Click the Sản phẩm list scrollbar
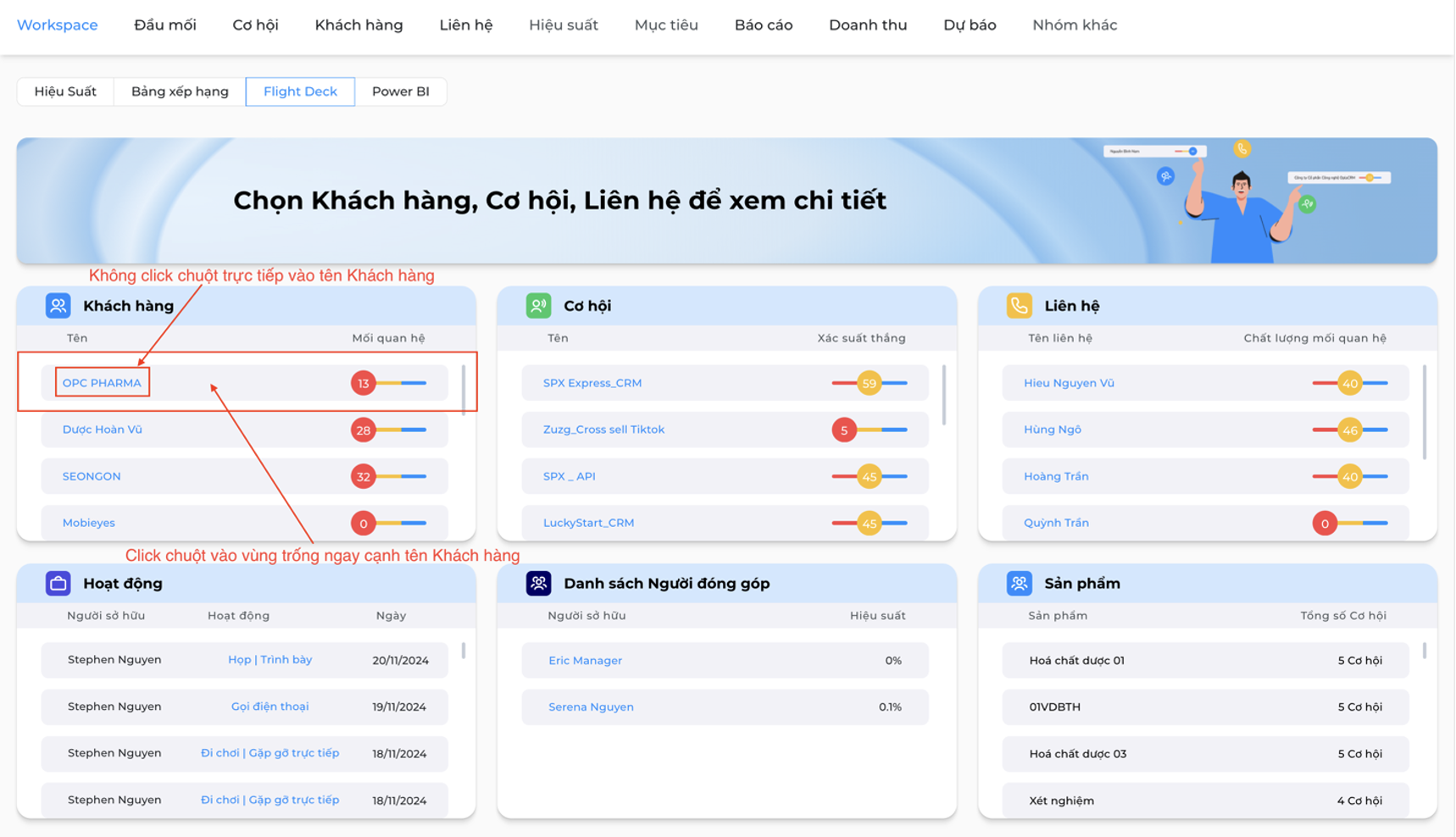 coord(1424,651)
